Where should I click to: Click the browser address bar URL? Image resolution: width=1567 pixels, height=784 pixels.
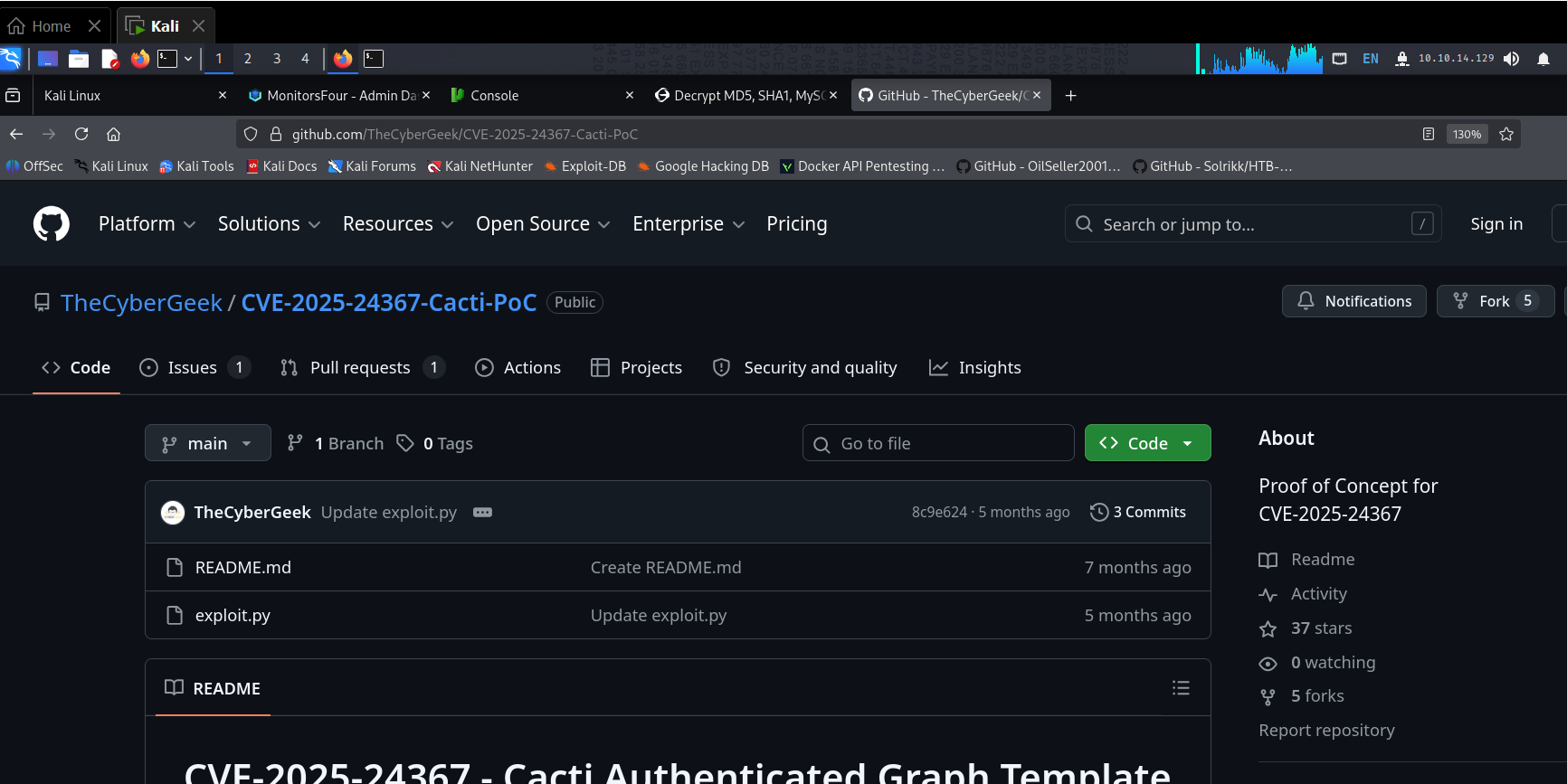click(464, 134)
